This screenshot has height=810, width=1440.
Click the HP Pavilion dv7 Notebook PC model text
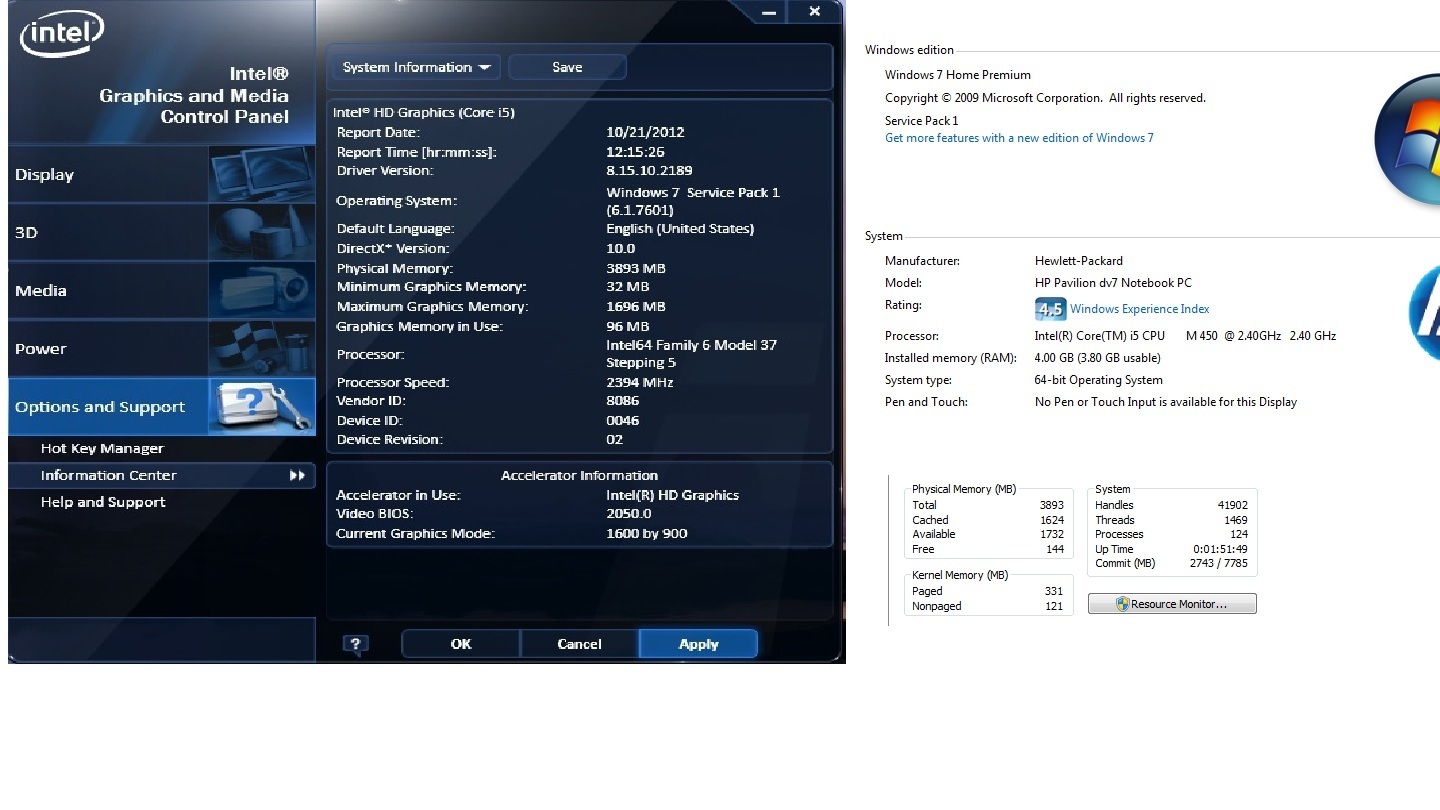(1113, 283)
